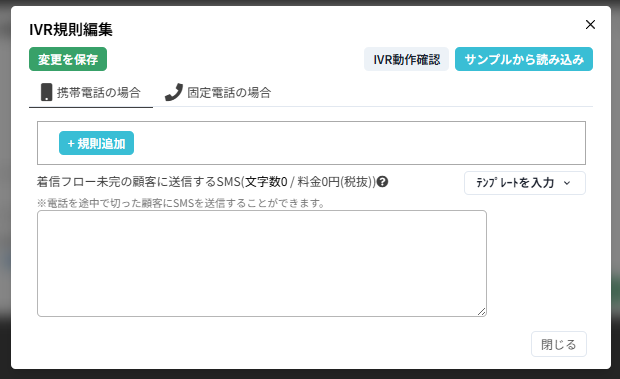Close the IVR規則編集 dialog with X icon
The height and width of the screenshot is (379, 620).
[x=590, y=25]
